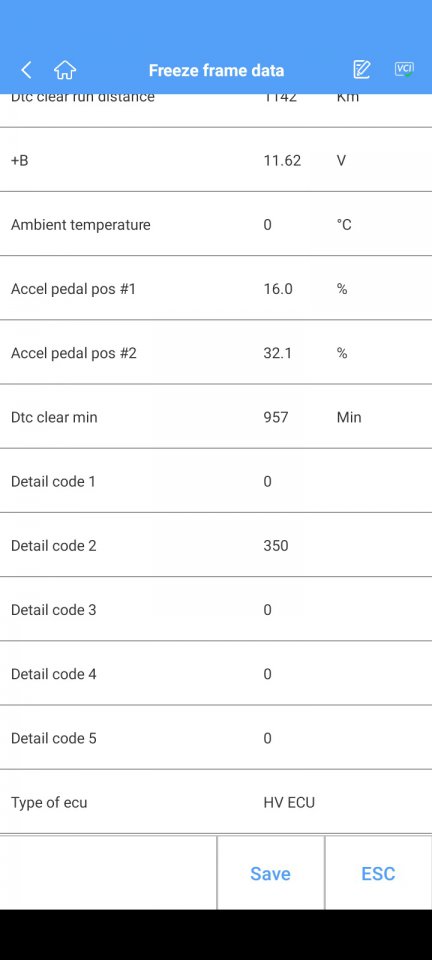Viewport: 432px width, 960px height.
Task: Tap the back arrow icon
Action: pos(26,70)
